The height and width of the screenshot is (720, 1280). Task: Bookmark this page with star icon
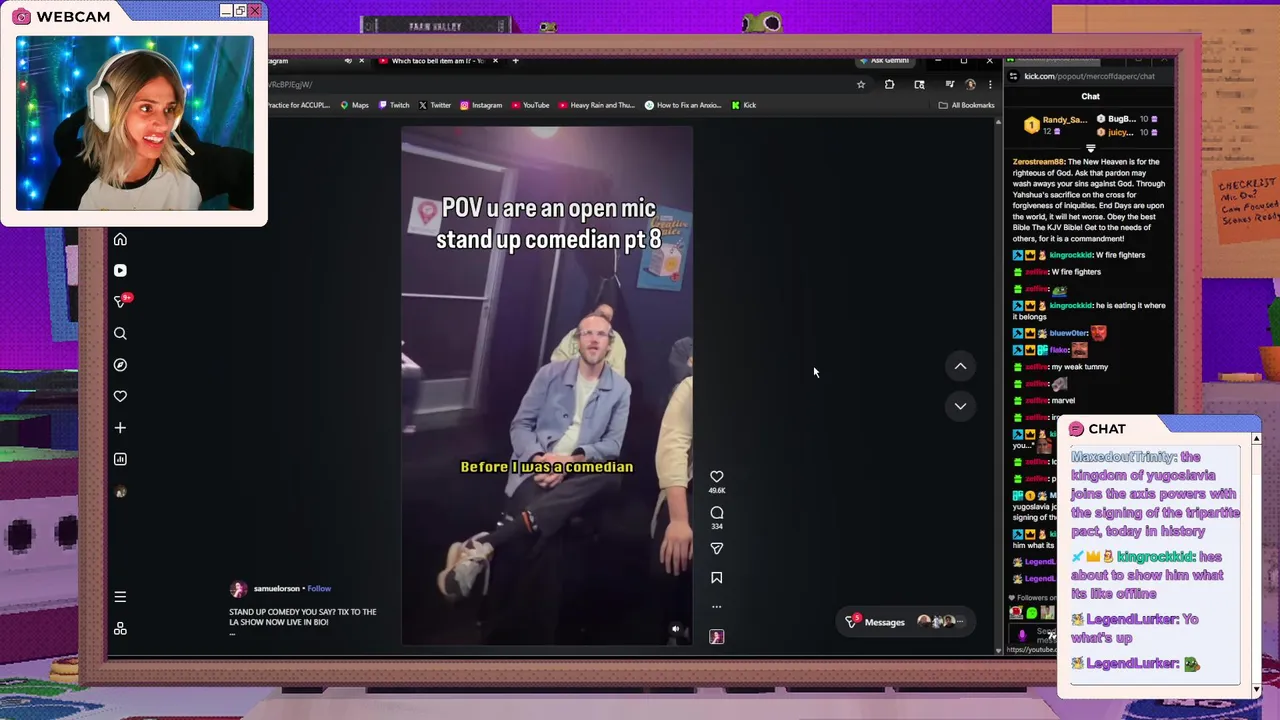[860, 85]
